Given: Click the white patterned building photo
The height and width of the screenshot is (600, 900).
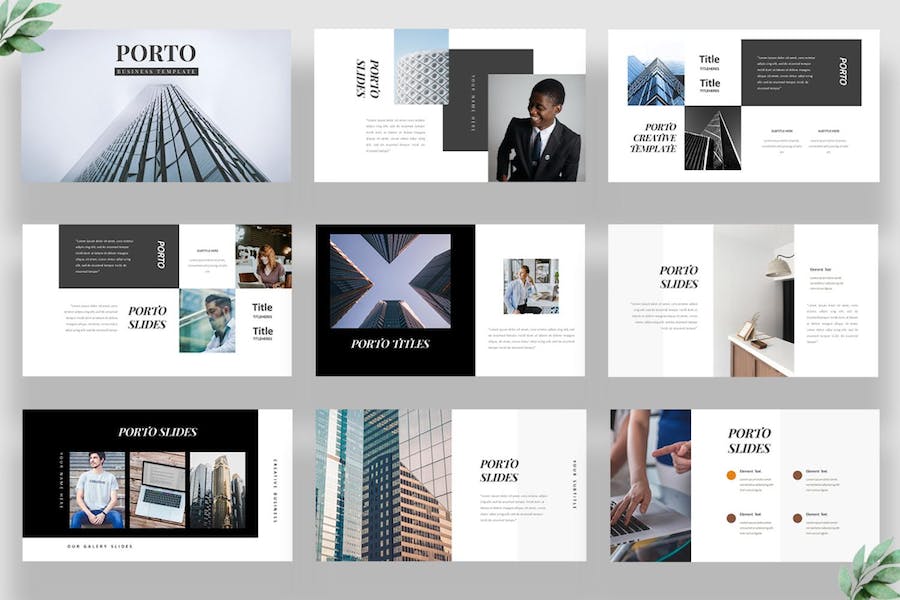Looking at the screenshot, I should [x=421, y=67].
